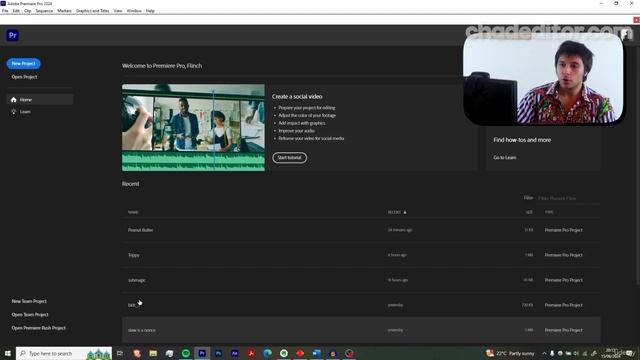The height and width of the screenshot is (360, 640).
Task: Click Open Project in the sidebar
Action: point(24,77)
